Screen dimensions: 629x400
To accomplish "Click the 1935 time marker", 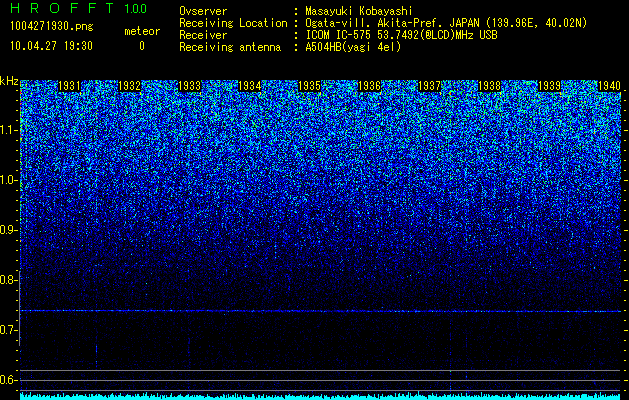I will coord(310,86).
